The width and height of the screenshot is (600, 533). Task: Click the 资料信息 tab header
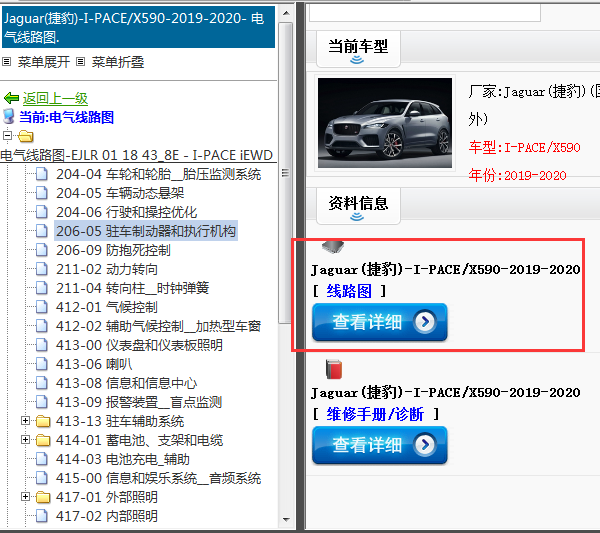click(358, 206)
